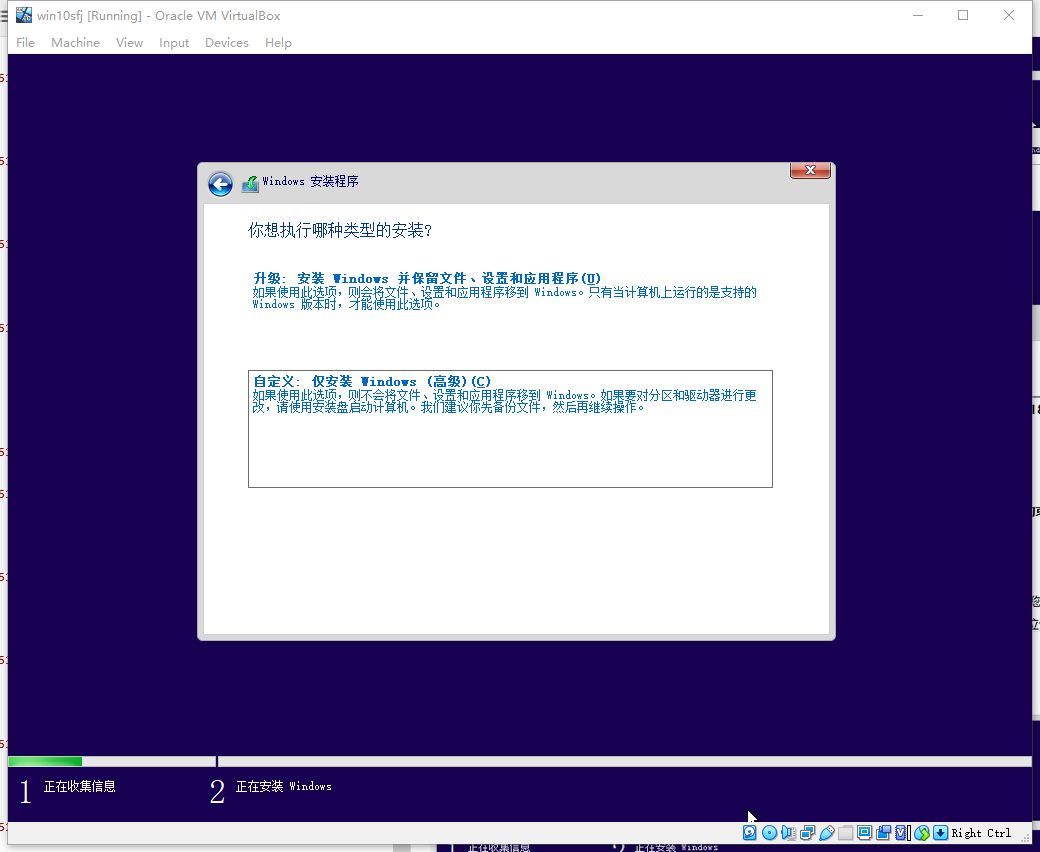Open the View menu
The height and width of the screenshot is (852, 1040).
click(129, 42)
